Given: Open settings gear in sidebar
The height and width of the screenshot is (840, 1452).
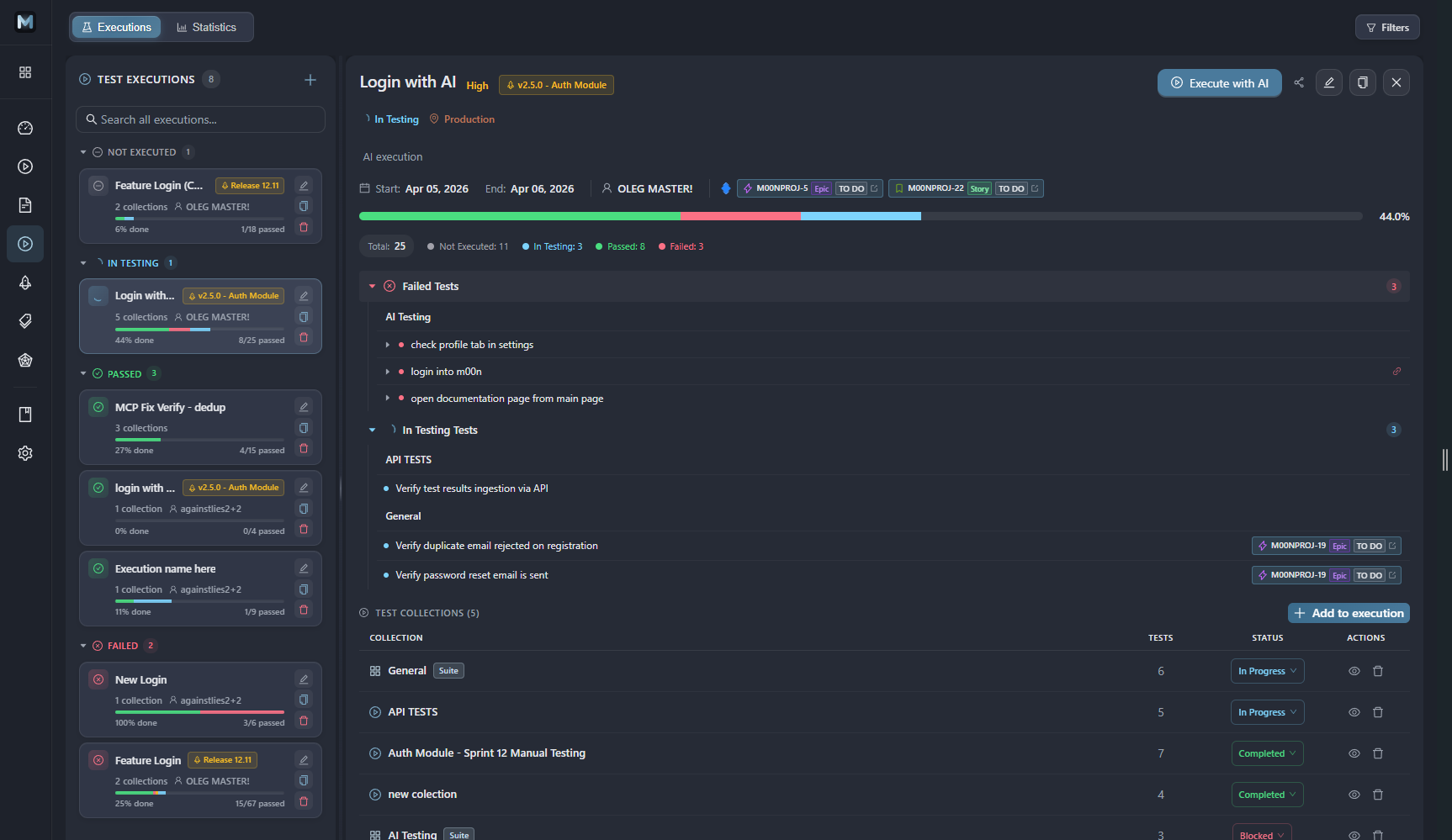Looking at the screenshot, I should tap(25, 453).
